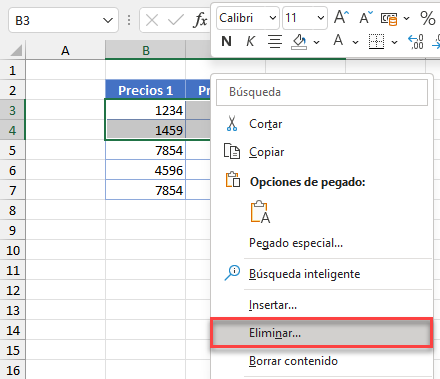Select row 3 header
Image resolution: width=440 pixels, height=379 pixels.
click(x=13, y=110)
